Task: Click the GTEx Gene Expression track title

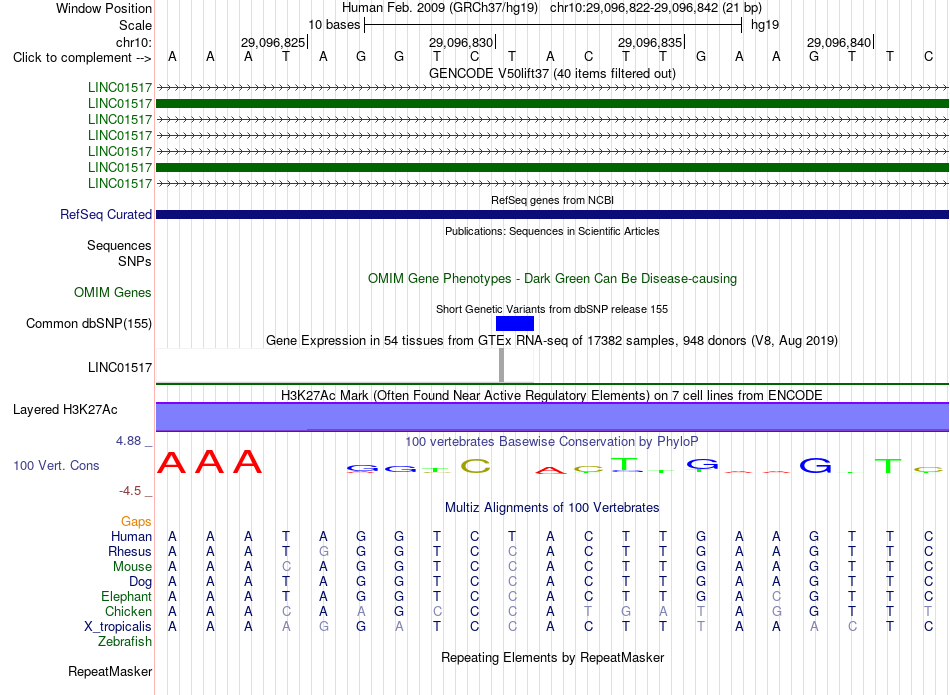Action: tap(552, 341)
